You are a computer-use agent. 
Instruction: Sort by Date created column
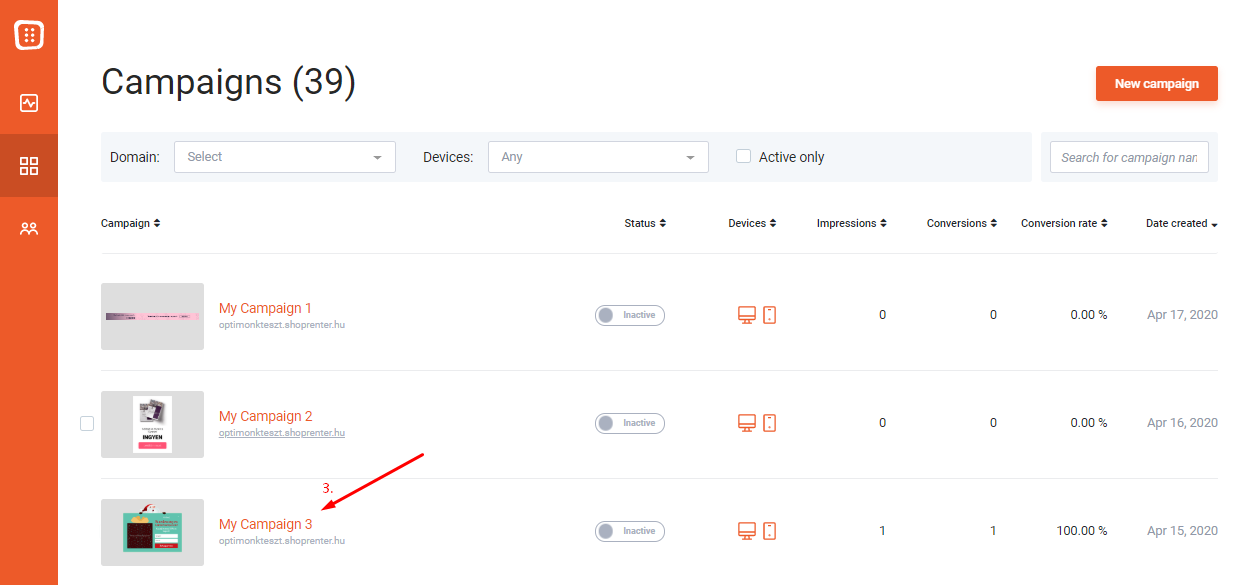coord(1181,223)
